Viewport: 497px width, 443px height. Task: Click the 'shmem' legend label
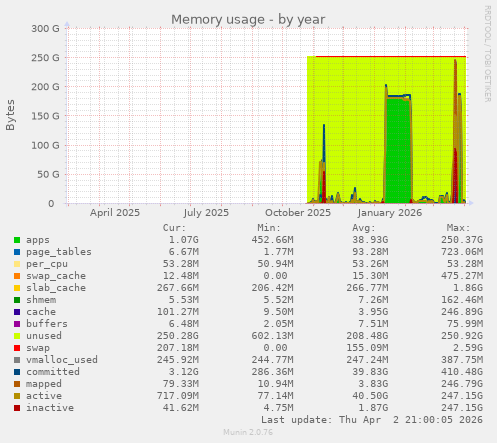click(x=41, y=300)
